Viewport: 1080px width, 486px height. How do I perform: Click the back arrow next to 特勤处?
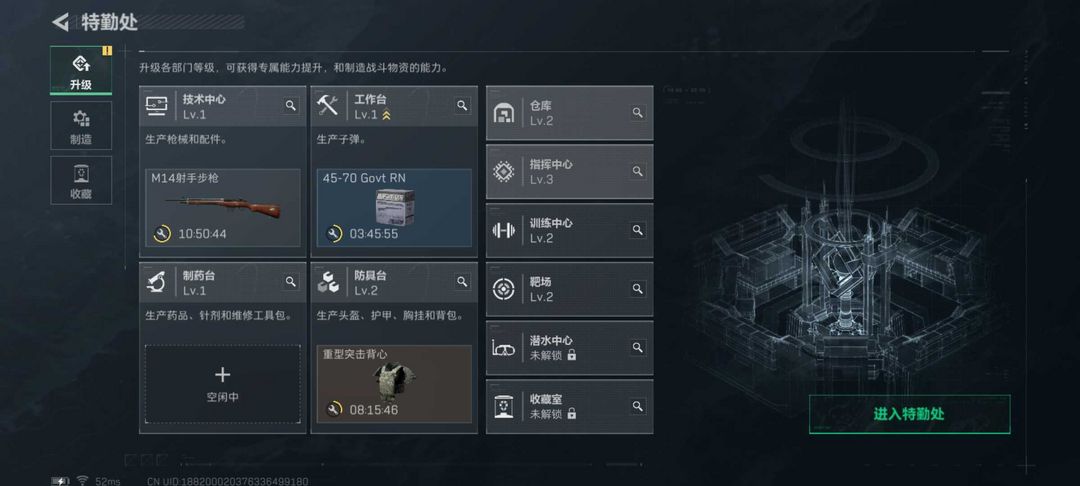click(61, 22)
